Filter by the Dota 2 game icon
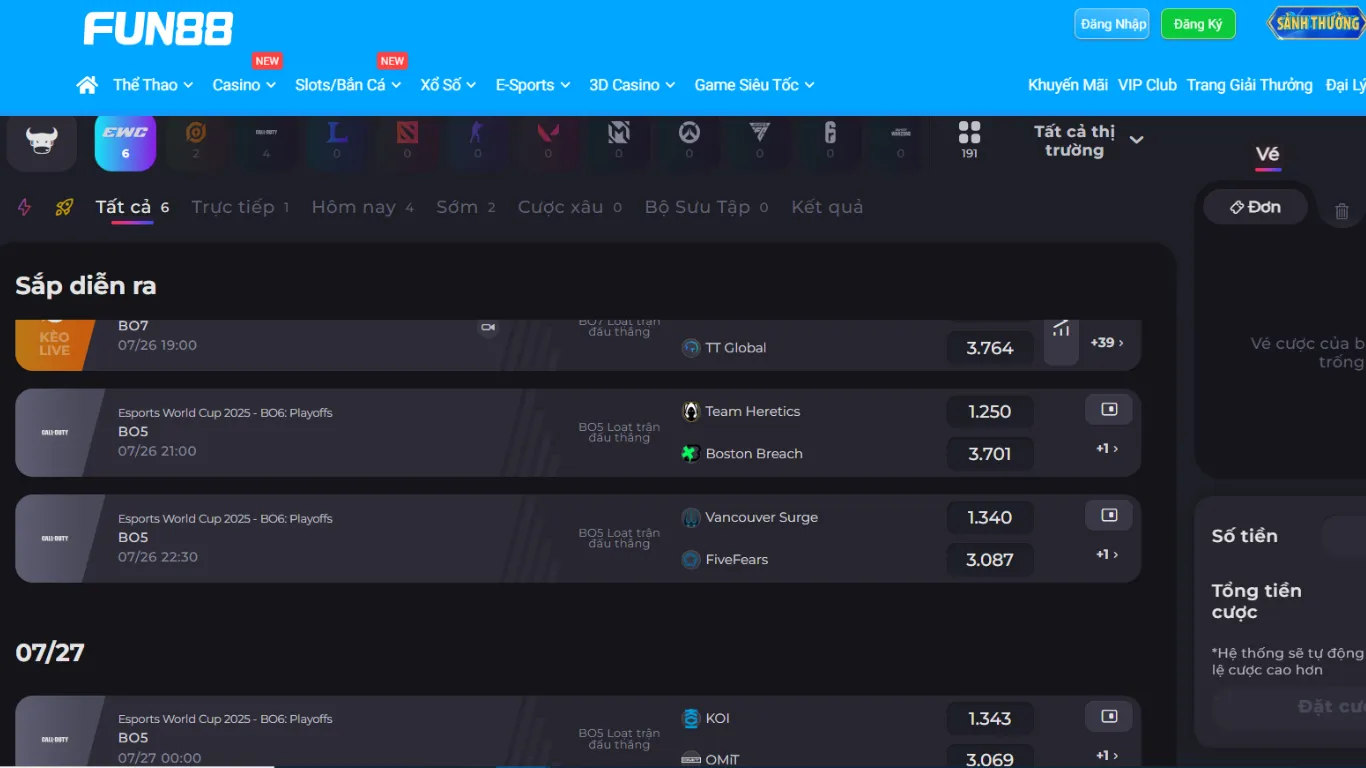This screenshot has height=768, width=1366. coord(407,141)
